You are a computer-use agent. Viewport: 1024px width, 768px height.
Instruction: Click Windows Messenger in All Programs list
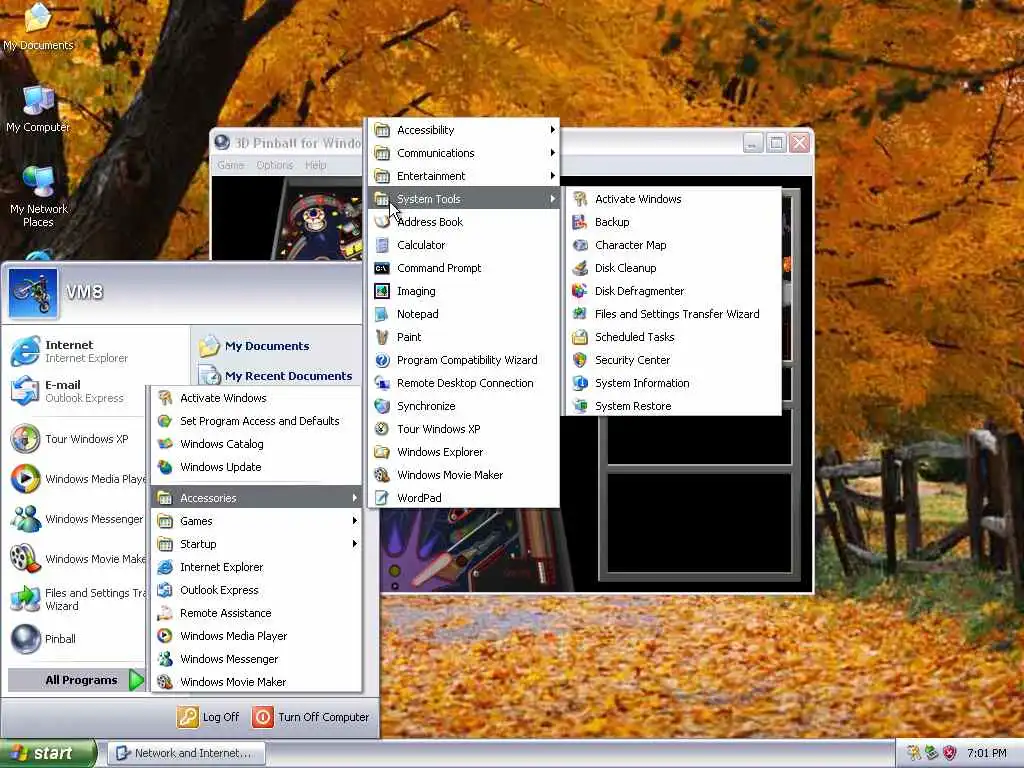point(256,659)
